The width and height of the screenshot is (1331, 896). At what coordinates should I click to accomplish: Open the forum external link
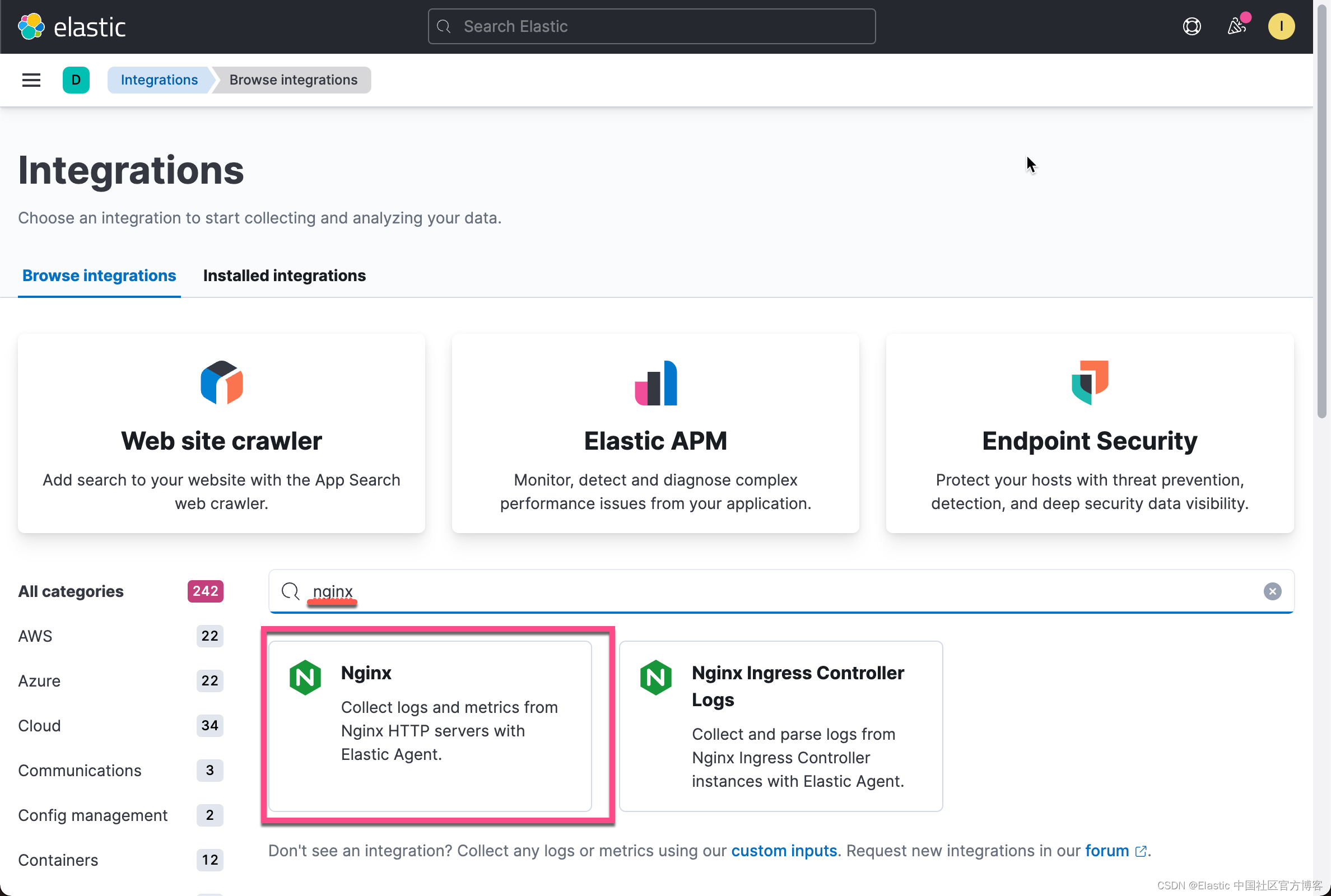[x=1107, y=850]
